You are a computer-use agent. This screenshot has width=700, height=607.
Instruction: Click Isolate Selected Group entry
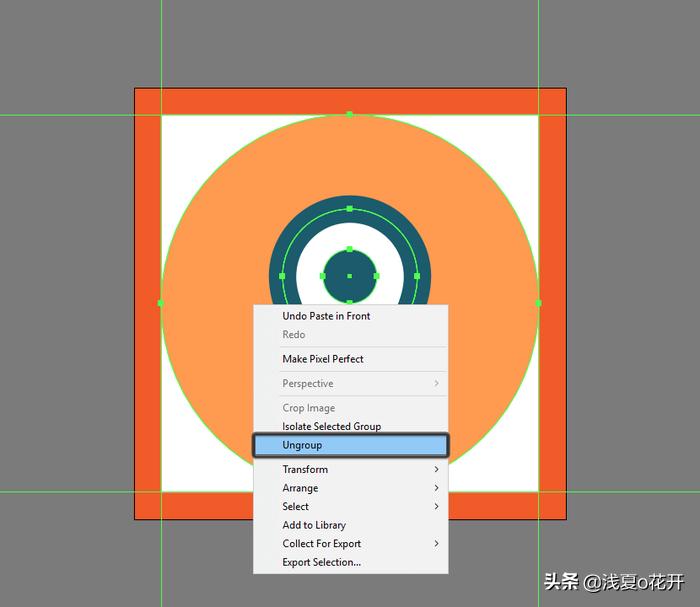point(331,426)
